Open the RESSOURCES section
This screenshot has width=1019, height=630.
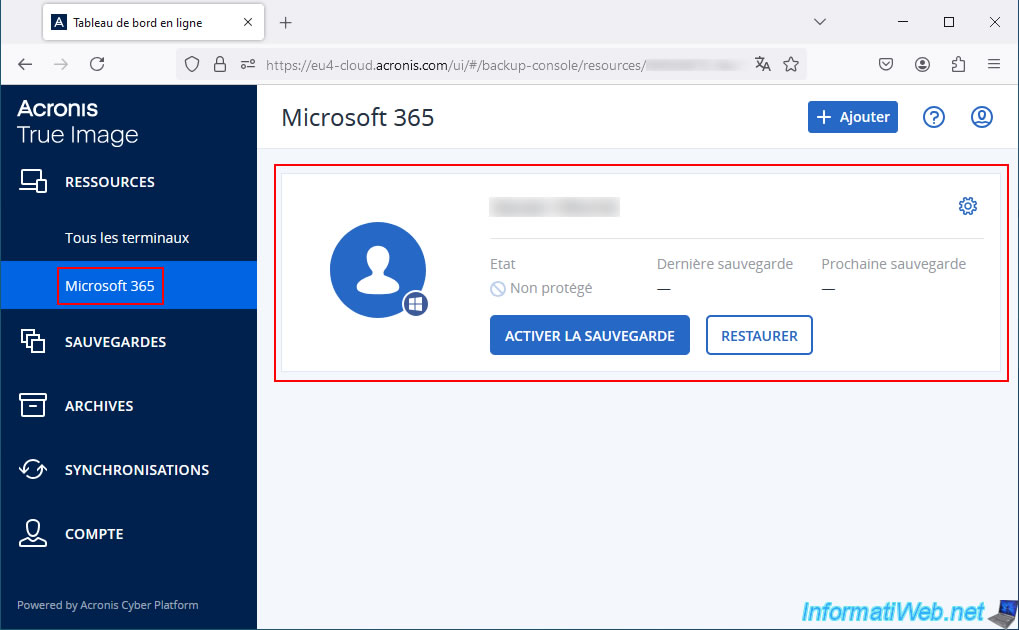(110, 182)
